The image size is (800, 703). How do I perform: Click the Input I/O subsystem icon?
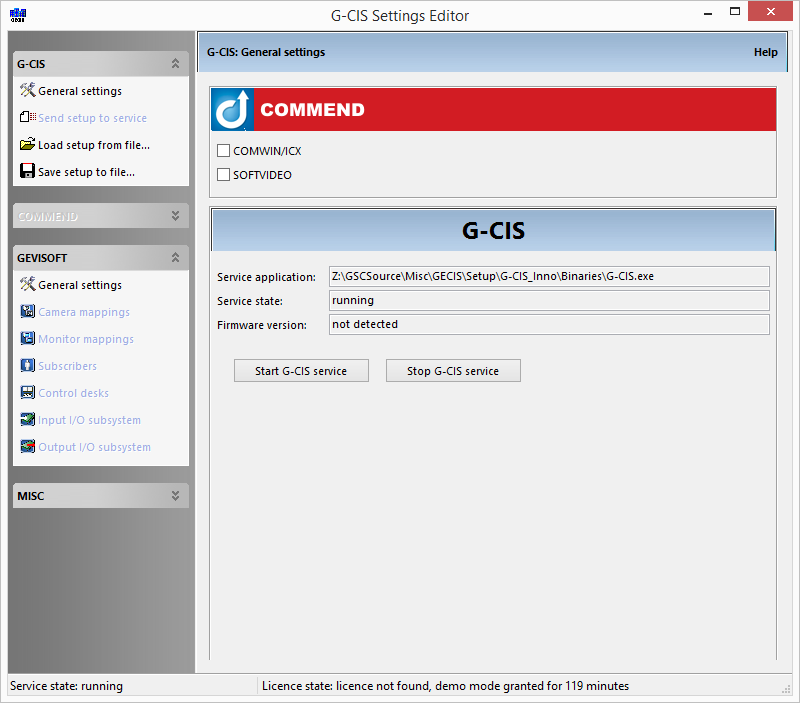[x=28, y=419]
